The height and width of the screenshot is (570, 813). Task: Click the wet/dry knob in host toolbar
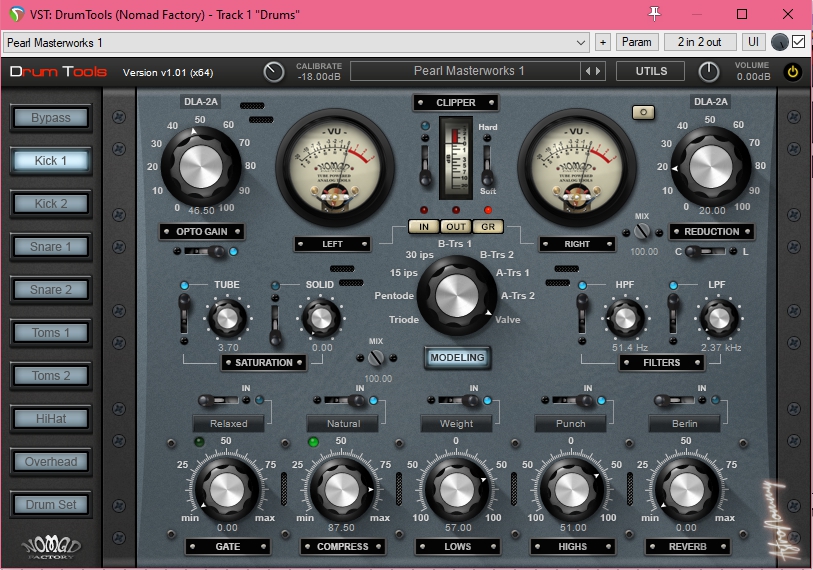point(779,43)
